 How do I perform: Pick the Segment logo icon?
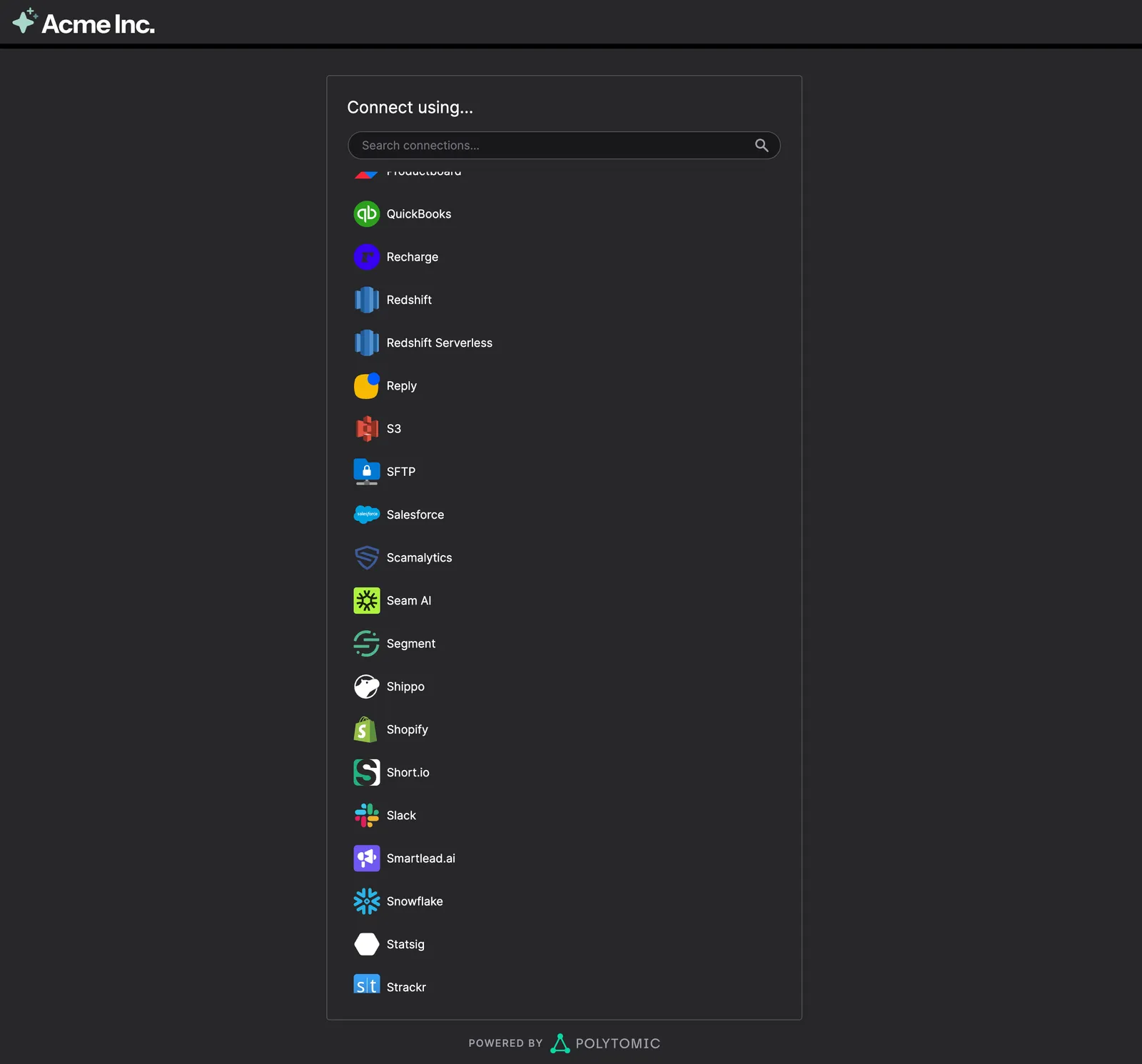tap(367, 644)
